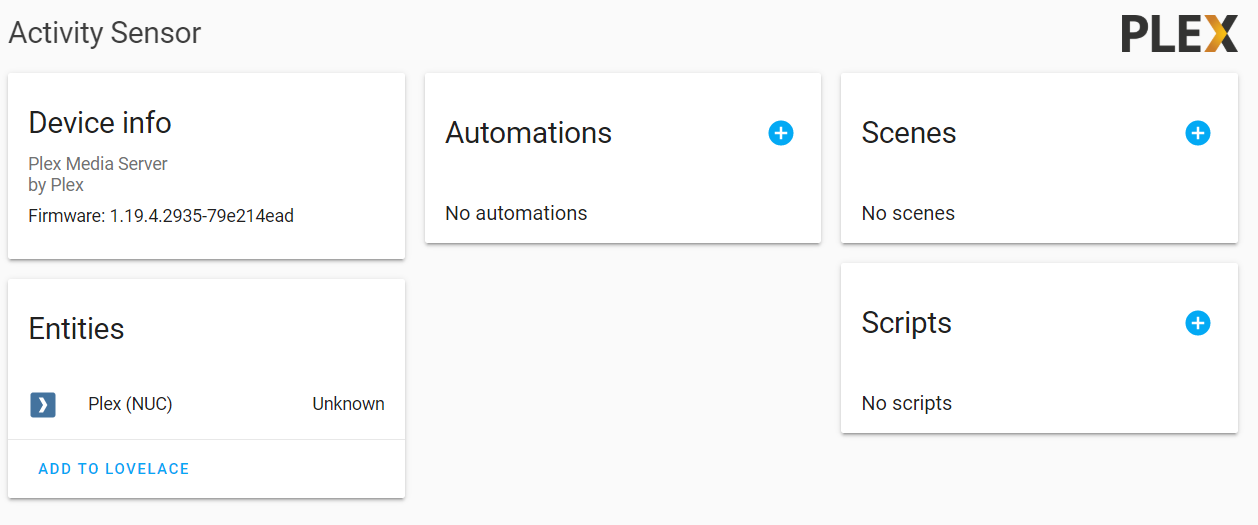
Task: Click the Plex chevron entity icon
Action: tap(42, 404)
